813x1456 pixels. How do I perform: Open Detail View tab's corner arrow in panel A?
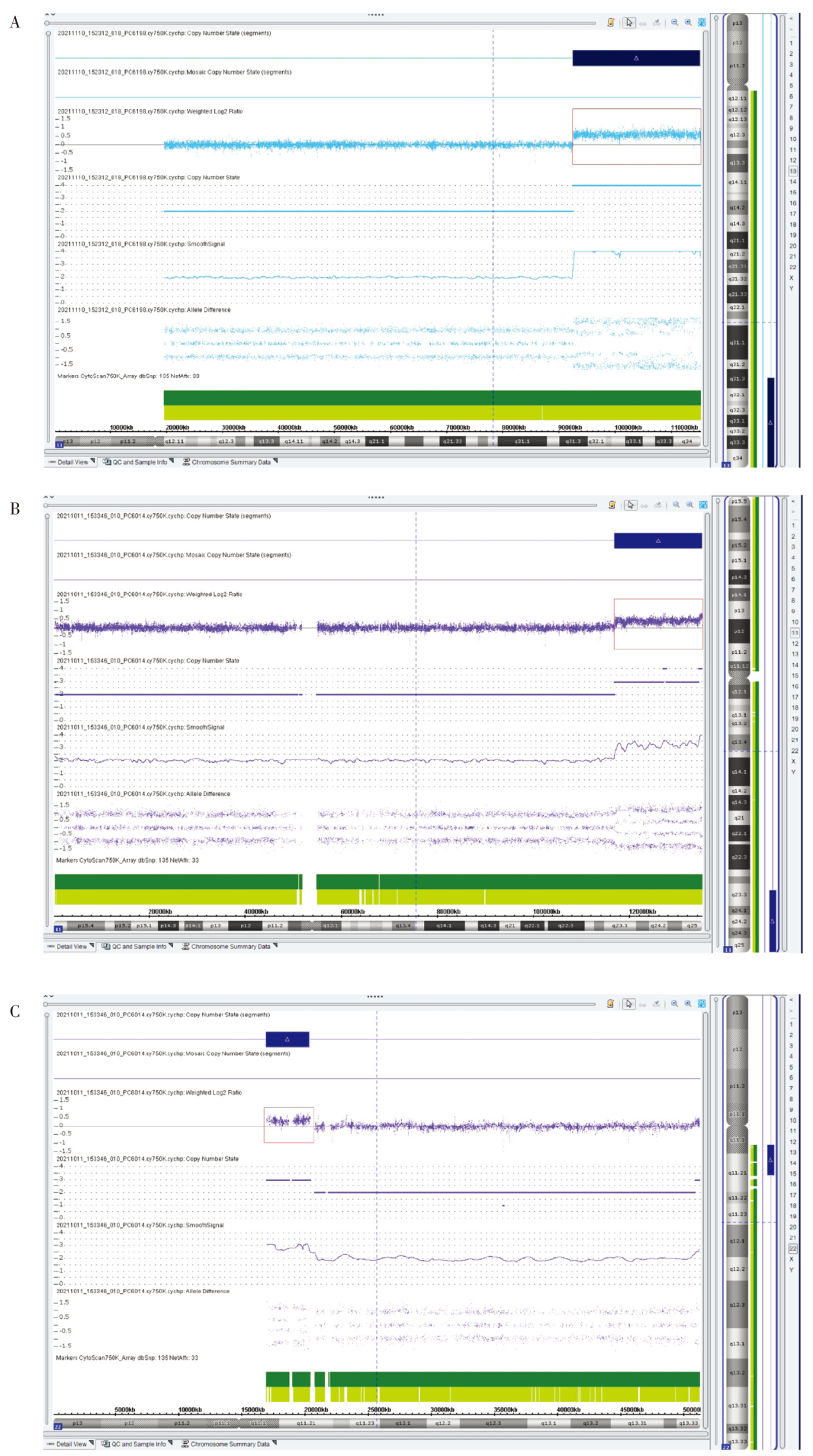coord(93,461)
